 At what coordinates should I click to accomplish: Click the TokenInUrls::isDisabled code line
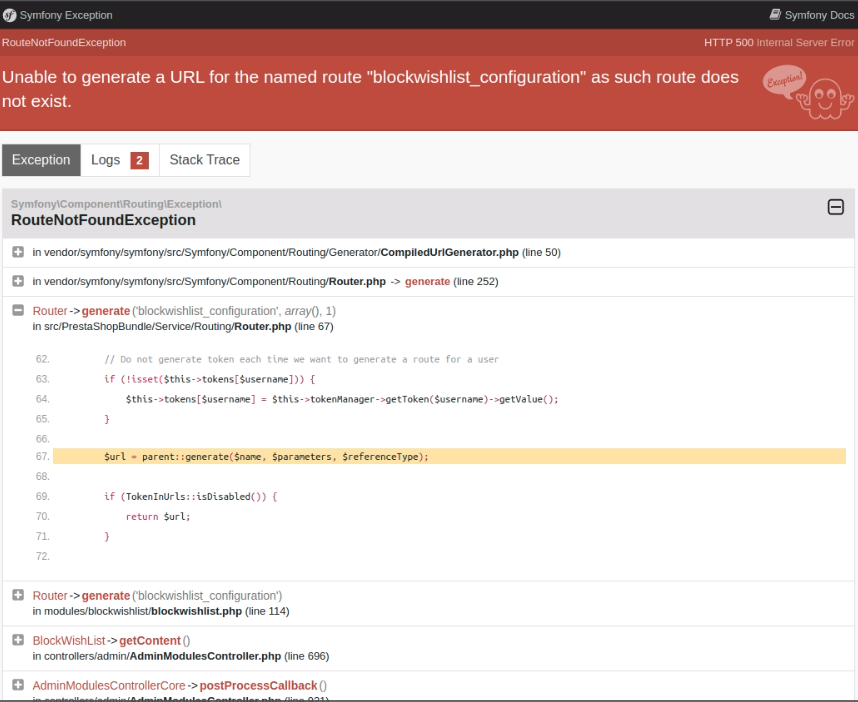coord(191,497)
